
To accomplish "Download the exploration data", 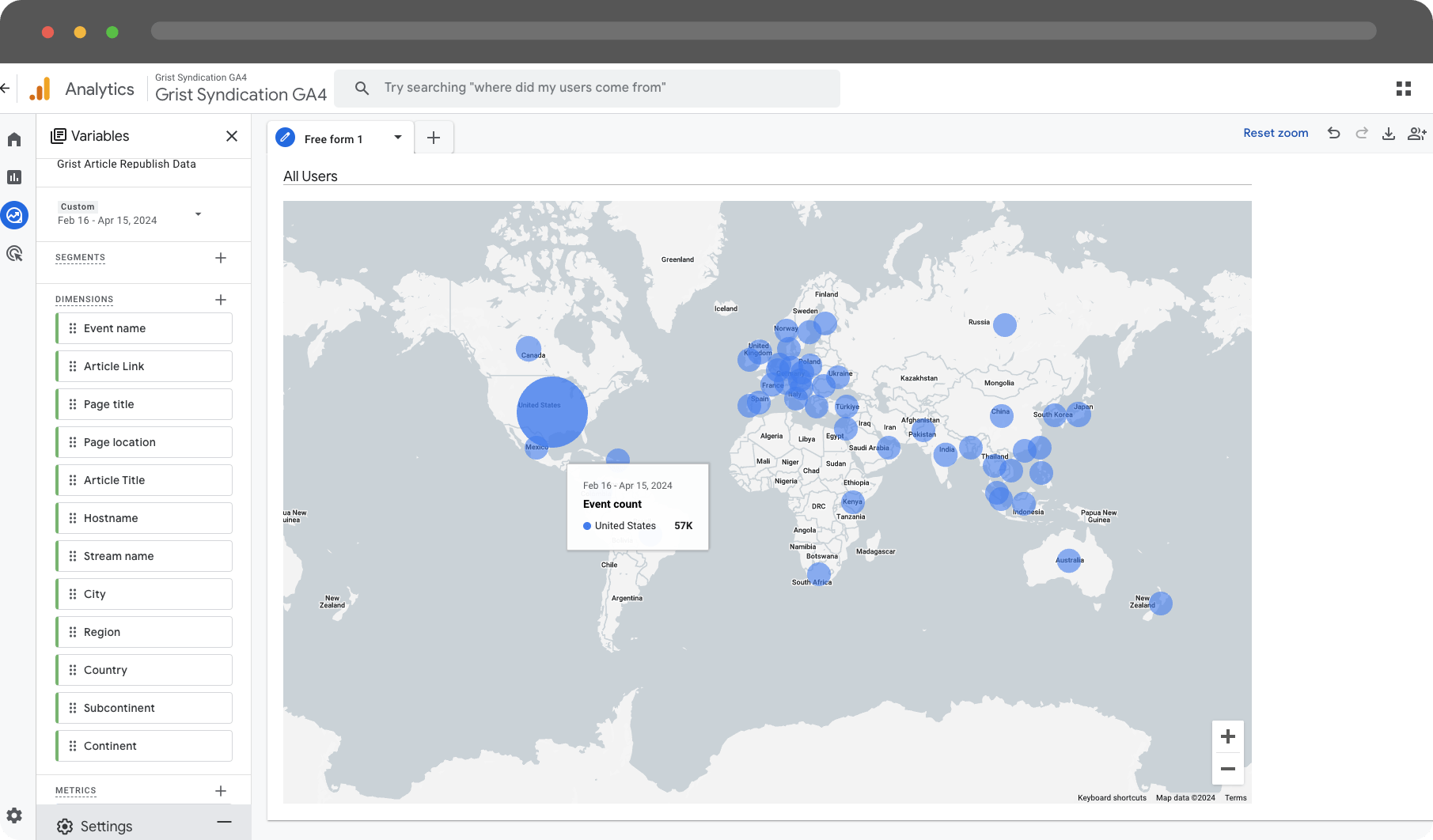I will tap(1388, 133).
